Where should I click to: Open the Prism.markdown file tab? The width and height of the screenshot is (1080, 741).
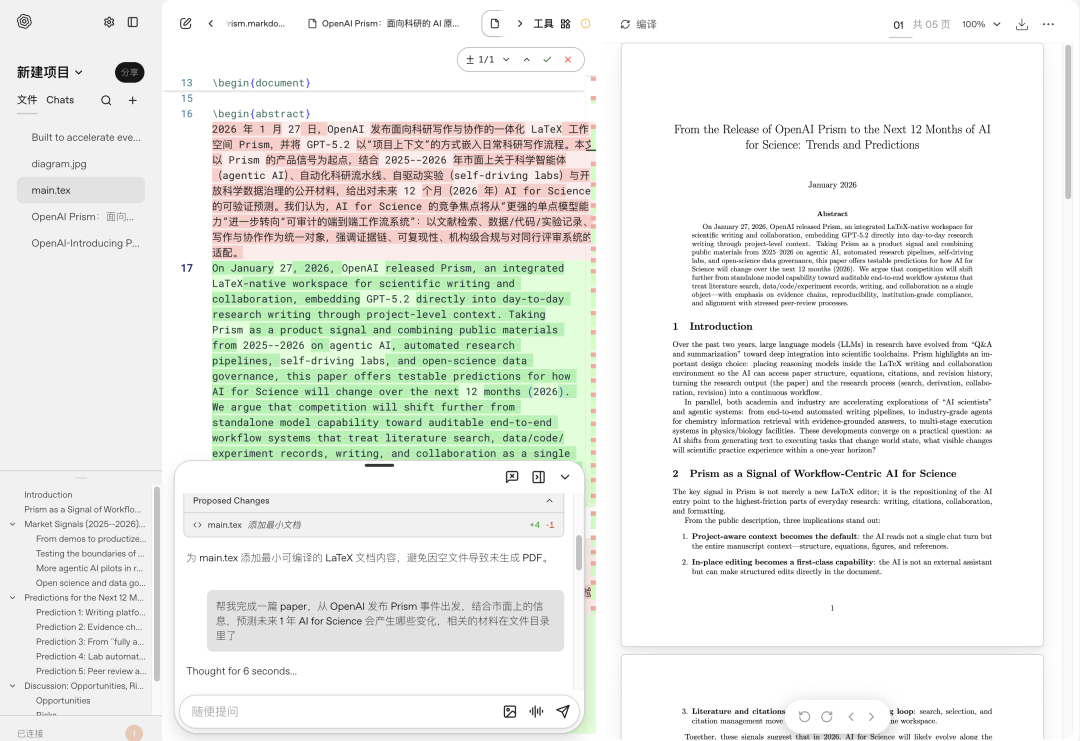coord(256,23)
